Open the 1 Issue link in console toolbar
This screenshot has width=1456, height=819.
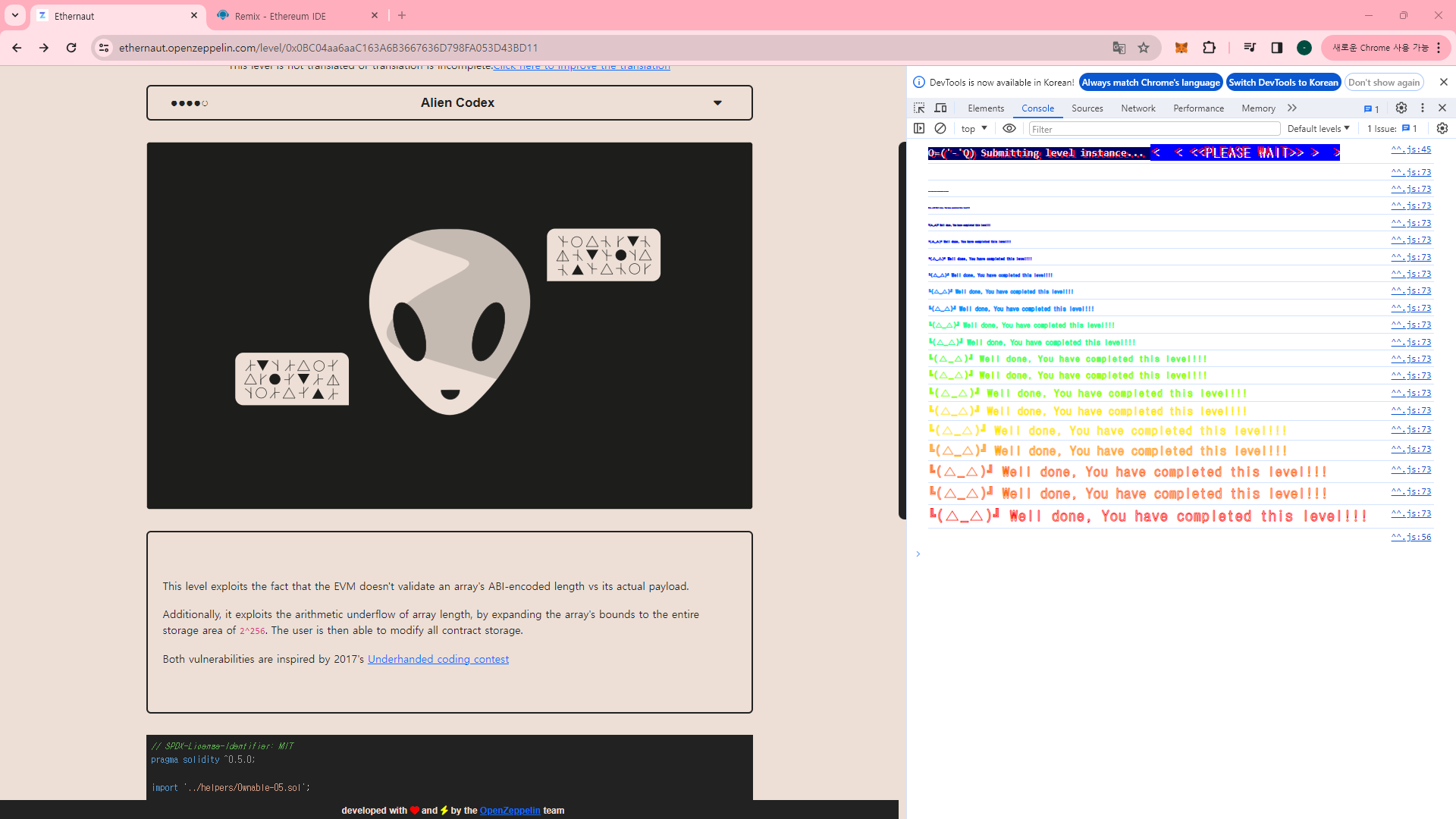coord(1392,129)
